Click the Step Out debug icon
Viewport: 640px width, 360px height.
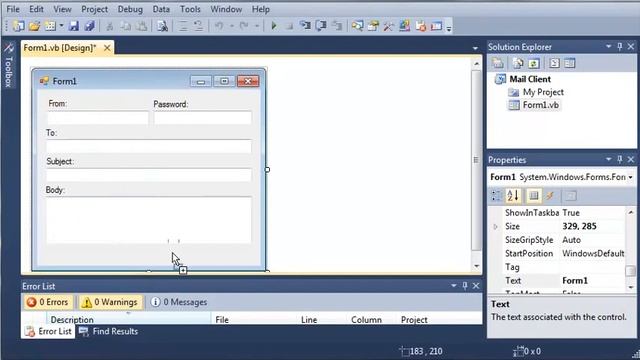point(337,27)
